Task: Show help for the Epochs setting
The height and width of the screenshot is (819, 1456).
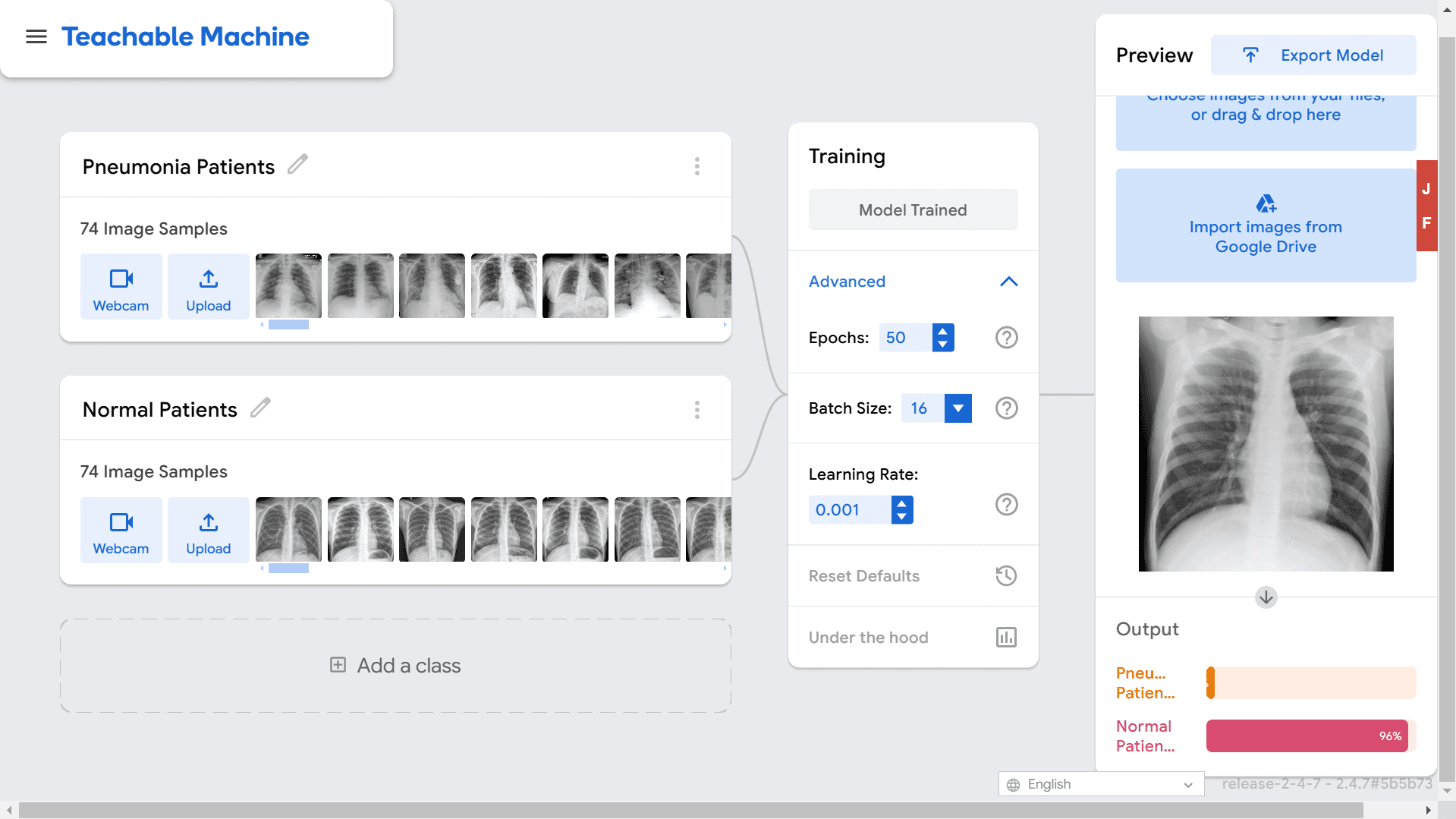Action: pos(1006,338)
